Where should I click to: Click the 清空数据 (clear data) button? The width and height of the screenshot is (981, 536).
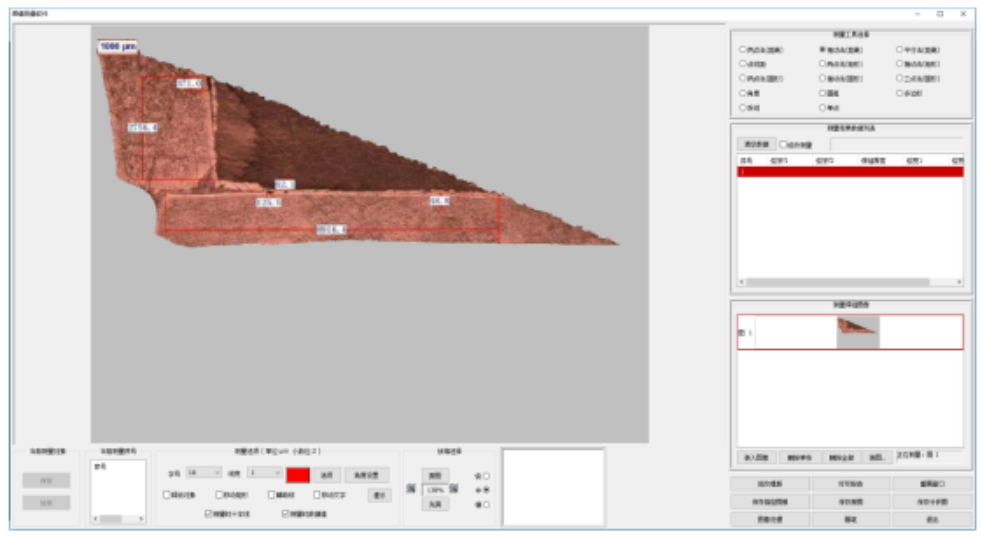[x=754, y=144]
